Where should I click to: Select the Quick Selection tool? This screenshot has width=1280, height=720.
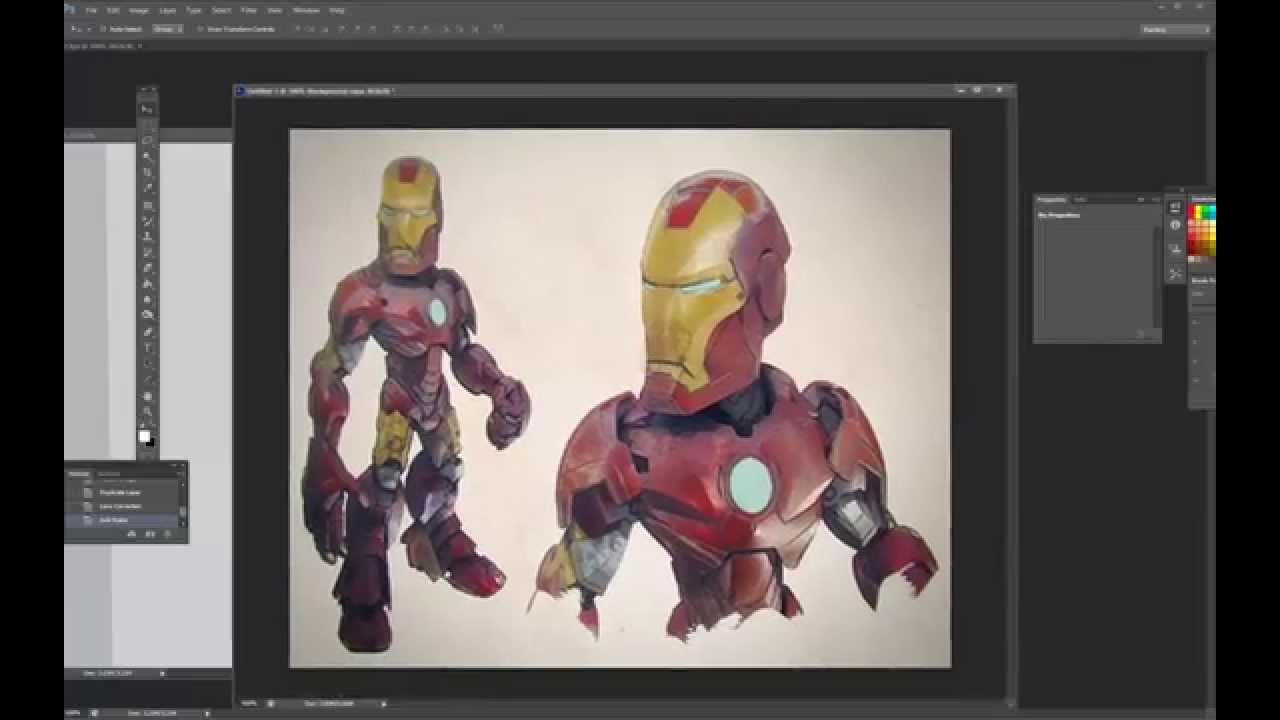(147, 157)
